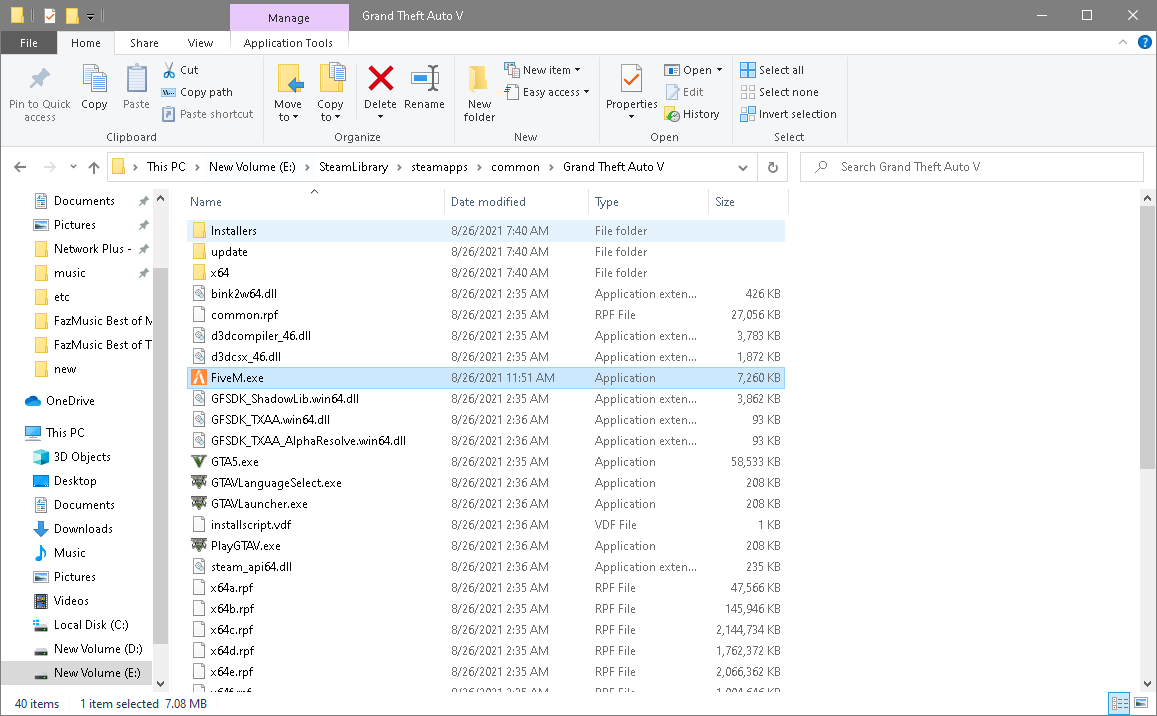Click the Cut scissors icon
This screenshot has width=1157, height=716.
[169, 70]
